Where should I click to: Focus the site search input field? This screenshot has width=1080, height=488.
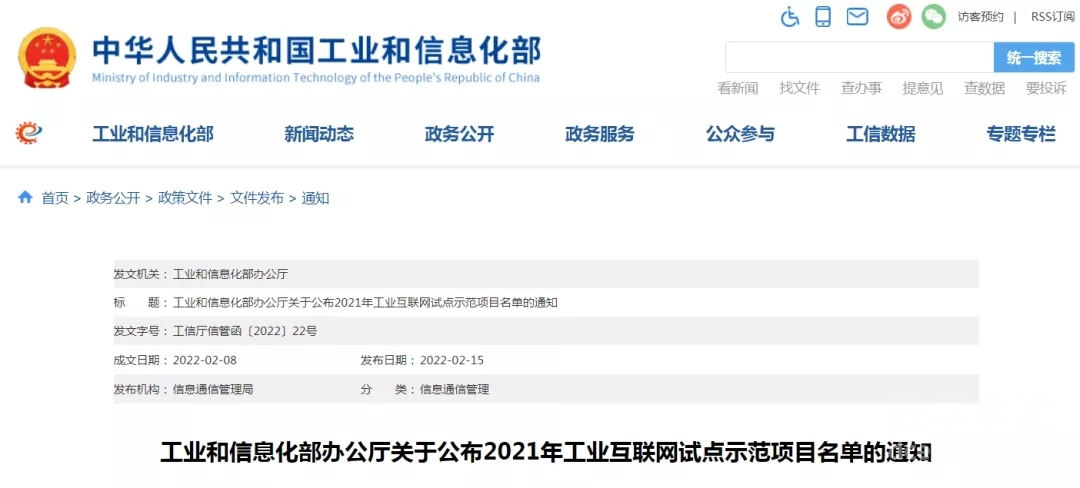coord(859,57)
